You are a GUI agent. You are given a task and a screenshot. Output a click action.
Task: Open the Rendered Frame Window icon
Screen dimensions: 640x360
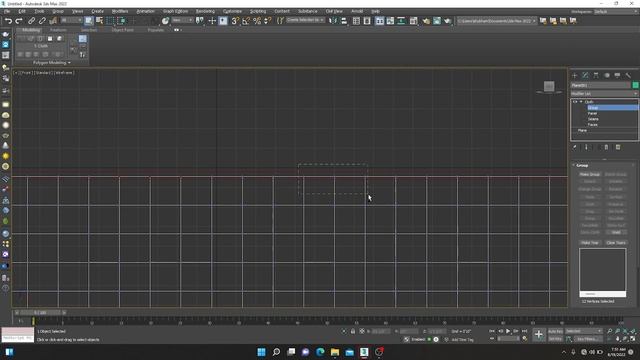tap(437, 21)
